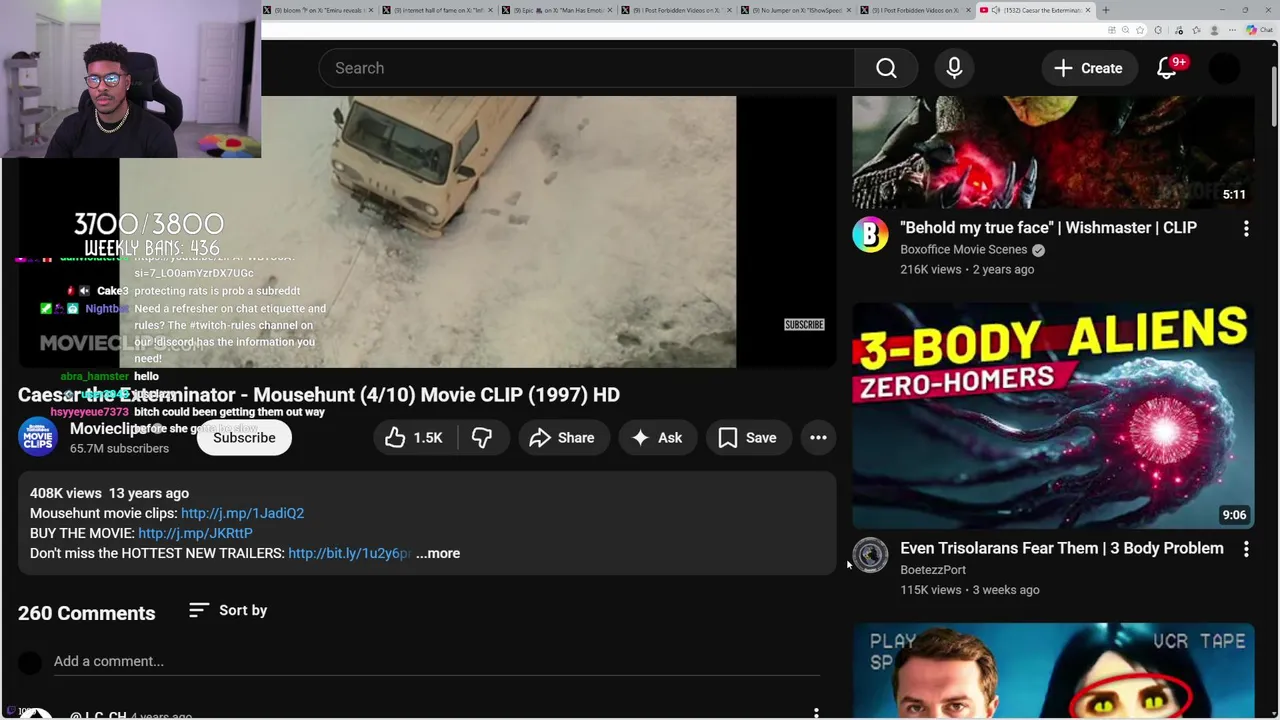Like the Mousehunt video
Screen dimensions: 1280x720
[x=414, y=438]
